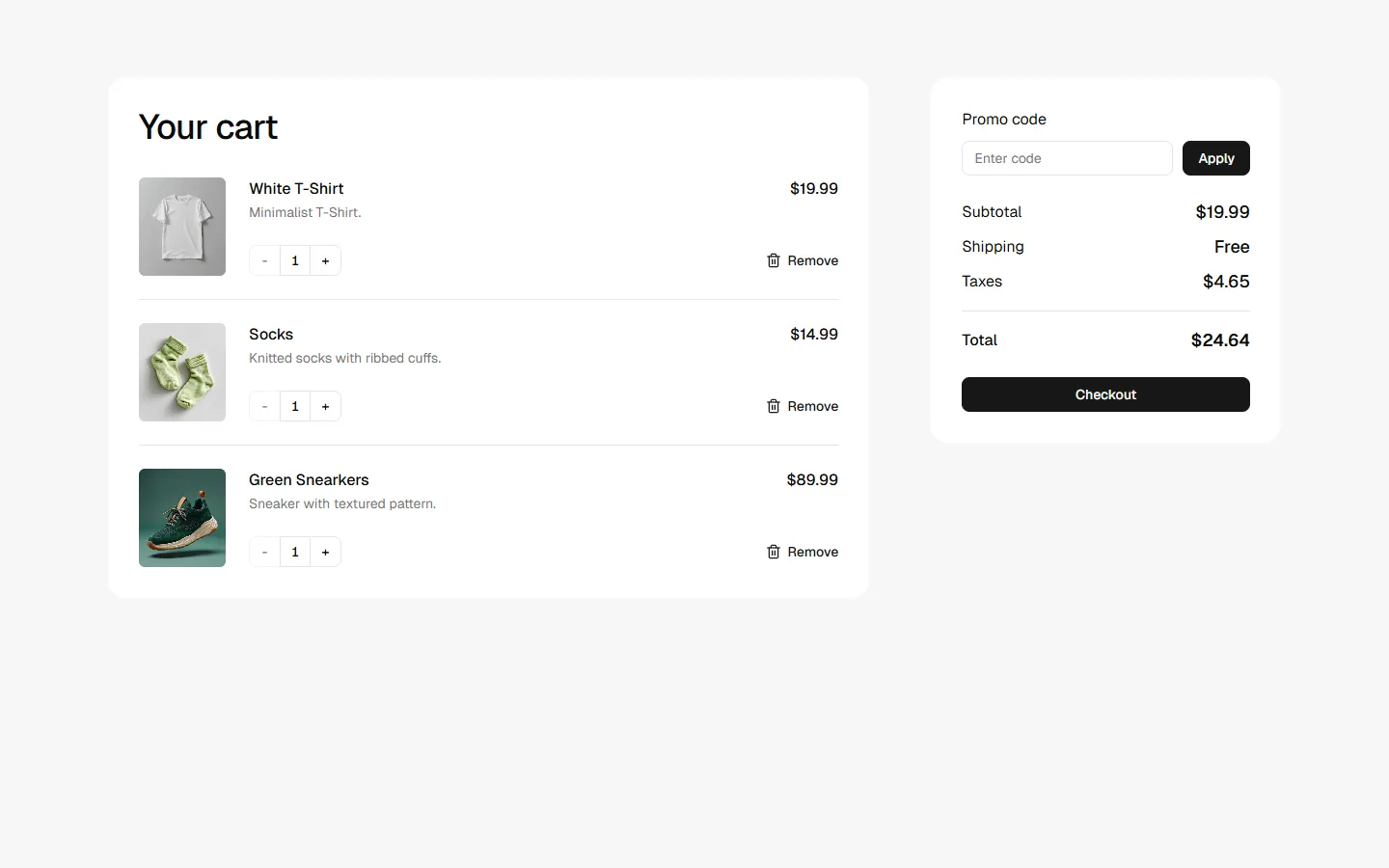Click the Checkout button
This screenshot has width=1389, height=868.
click(1104, 394)
